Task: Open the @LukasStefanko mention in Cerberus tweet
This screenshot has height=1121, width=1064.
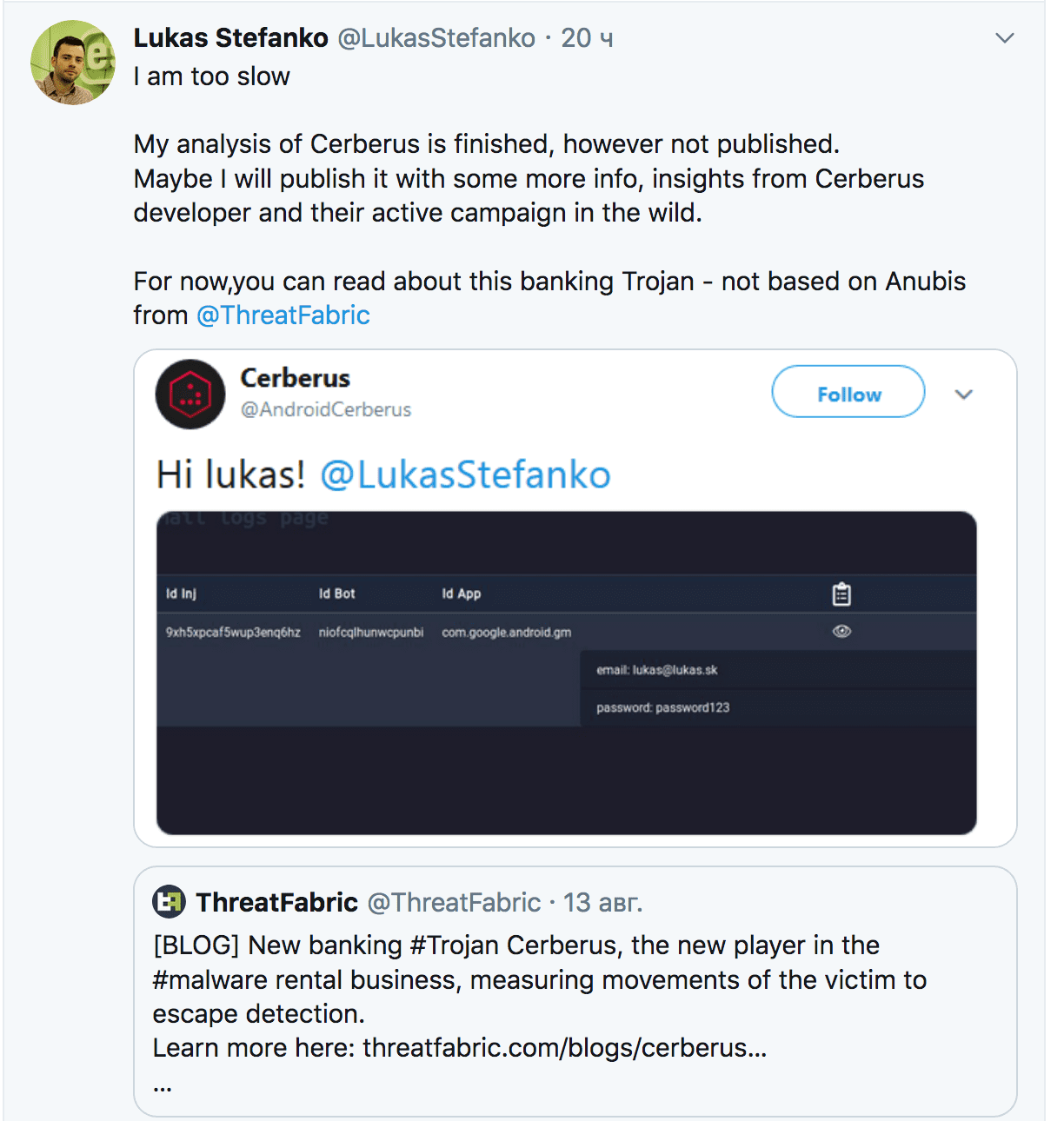Action: click(x=466, y=475)
